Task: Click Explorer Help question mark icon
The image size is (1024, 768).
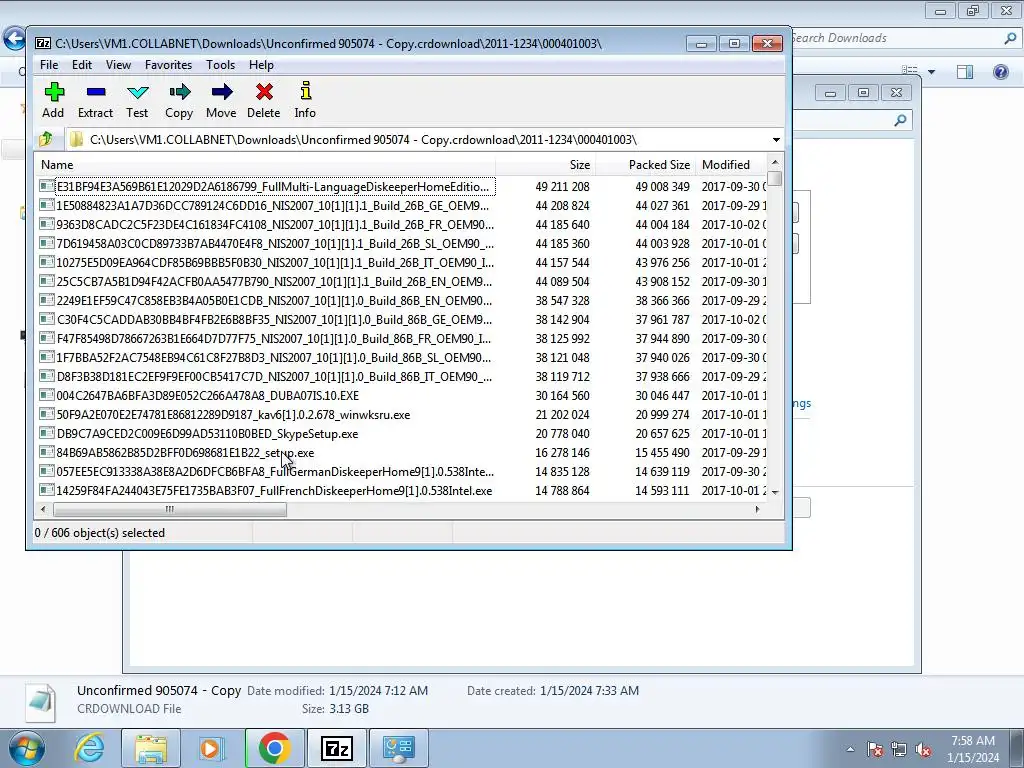Action: pyautogui.click(x=1000, y=71)
